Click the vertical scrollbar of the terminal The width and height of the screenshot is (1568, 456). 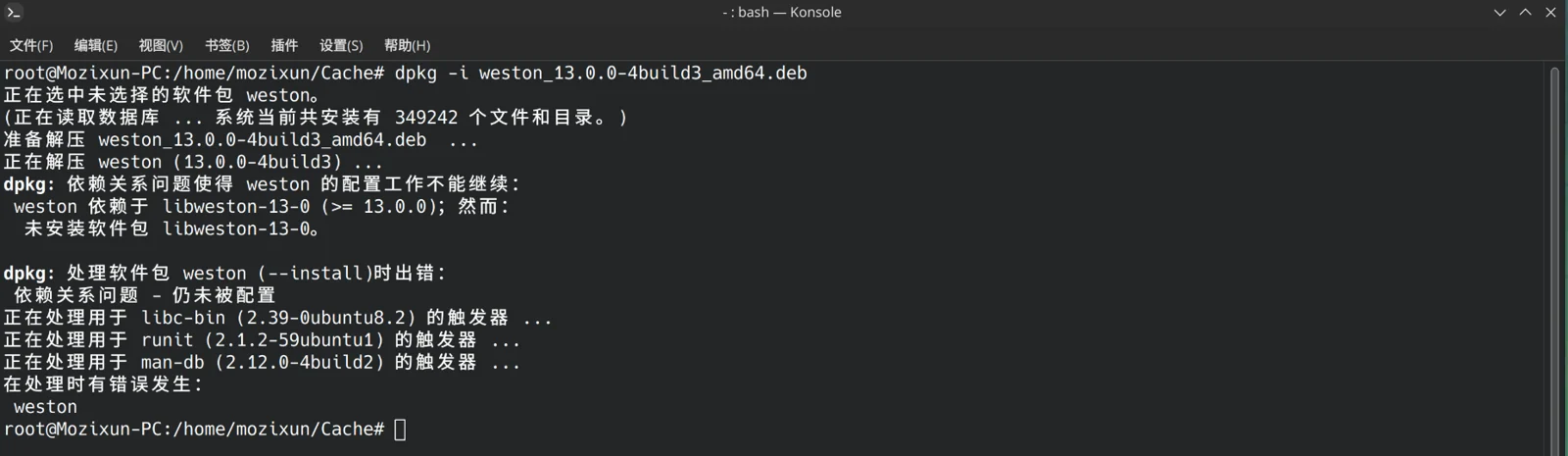[x=1554, y=257]
